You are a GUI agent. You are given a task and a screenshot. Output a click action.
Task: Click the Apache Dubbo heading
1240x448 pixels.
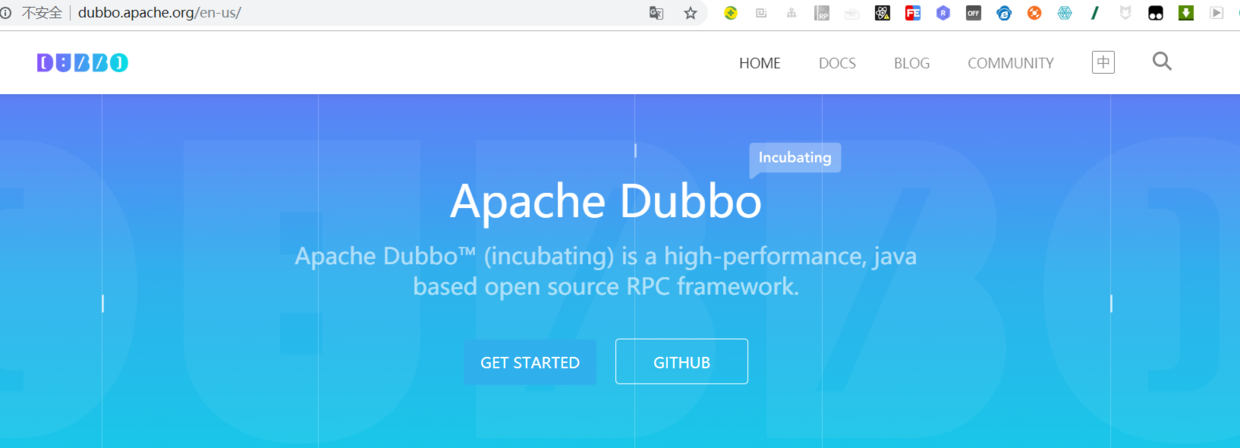pyautogui.click(x=606, y=201)
